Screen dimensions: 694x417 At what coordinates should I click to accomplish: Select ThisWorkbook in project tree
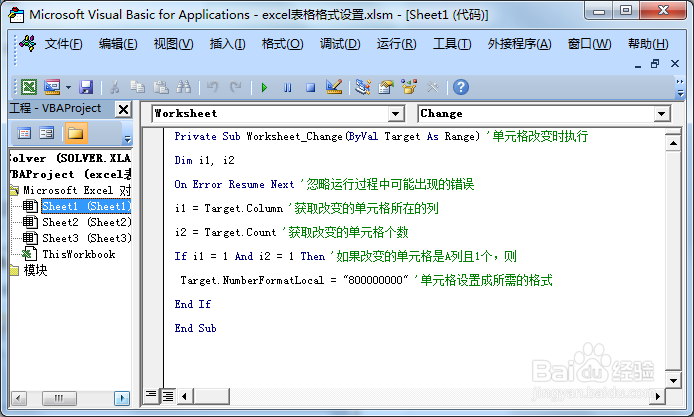[79, 254]
